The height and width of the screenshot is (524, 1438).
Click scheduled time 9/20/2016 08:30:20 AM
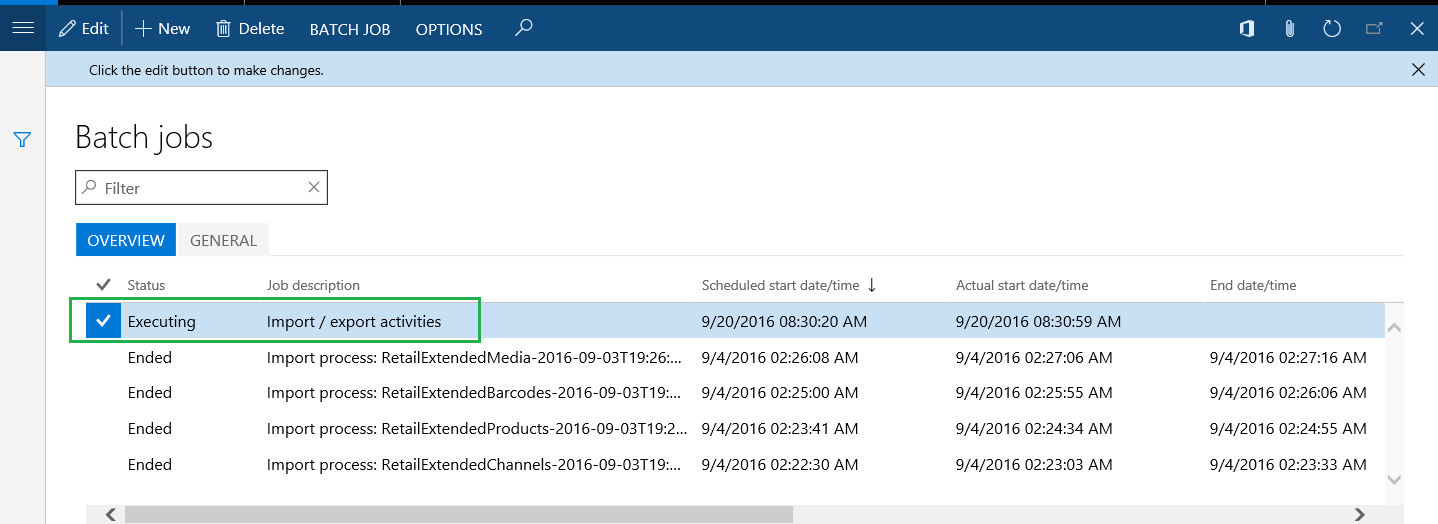[x=784, y=322]
